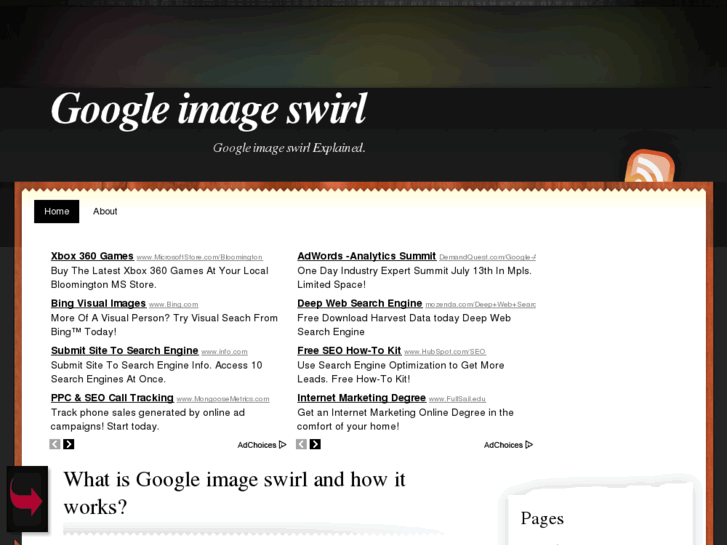This screenshot has height=545, width=727.
Task: Click the www.MongooseMetrics.com URL
Action: coord(223,399)
